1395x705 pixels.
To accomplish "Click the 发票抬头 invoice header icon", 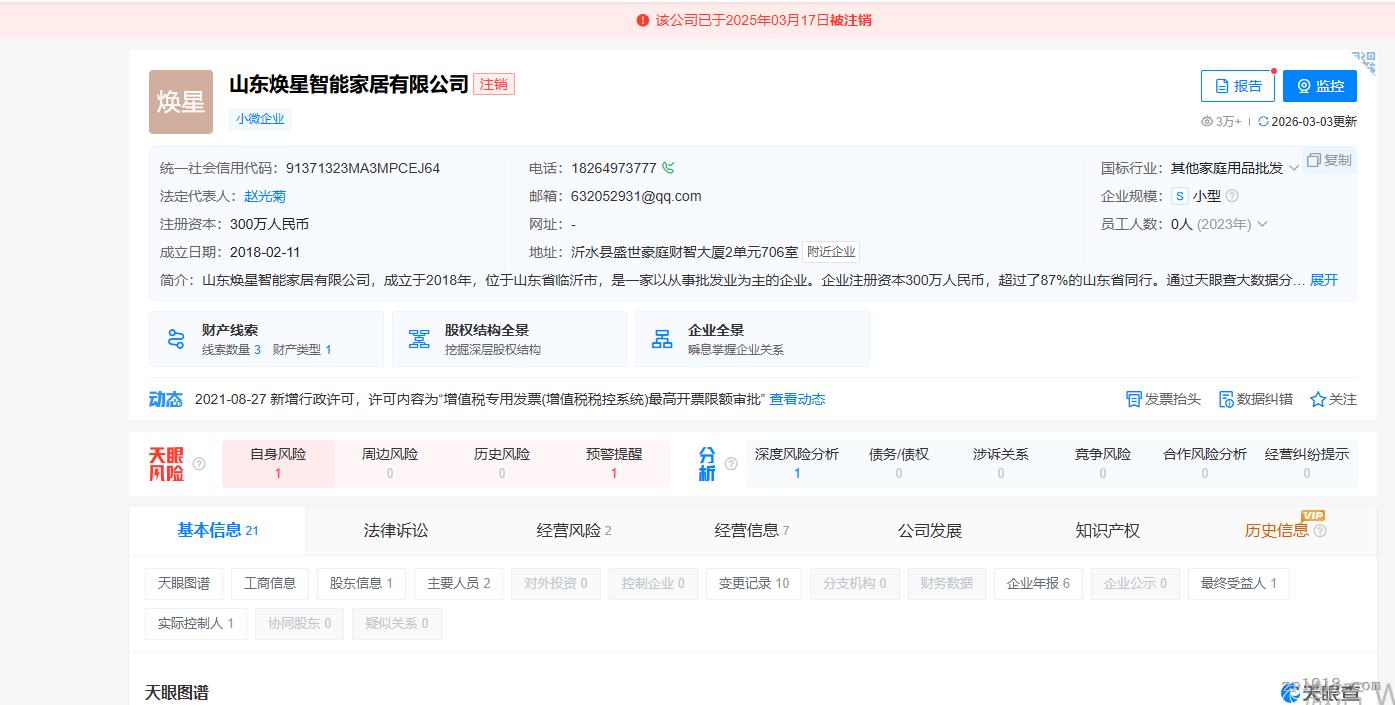I will 1134,399.
